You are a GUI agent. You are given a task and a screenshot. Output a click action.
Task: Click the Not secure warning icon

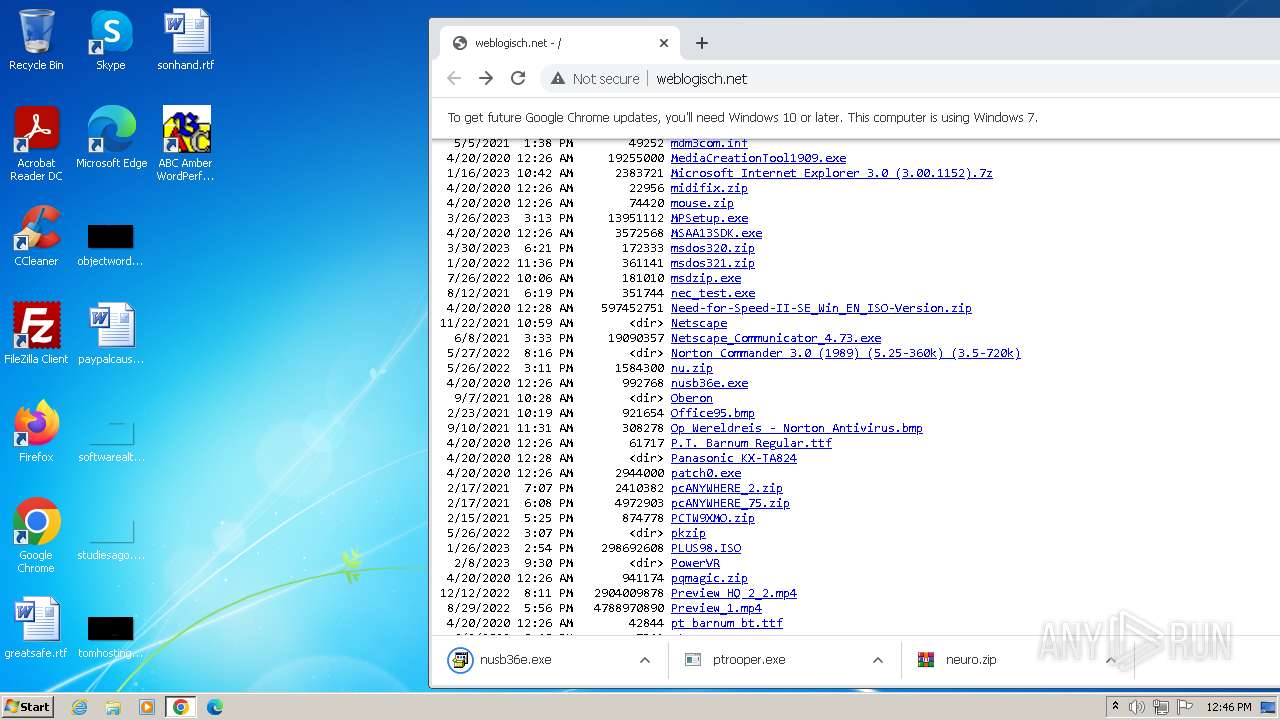coord(558,78)
